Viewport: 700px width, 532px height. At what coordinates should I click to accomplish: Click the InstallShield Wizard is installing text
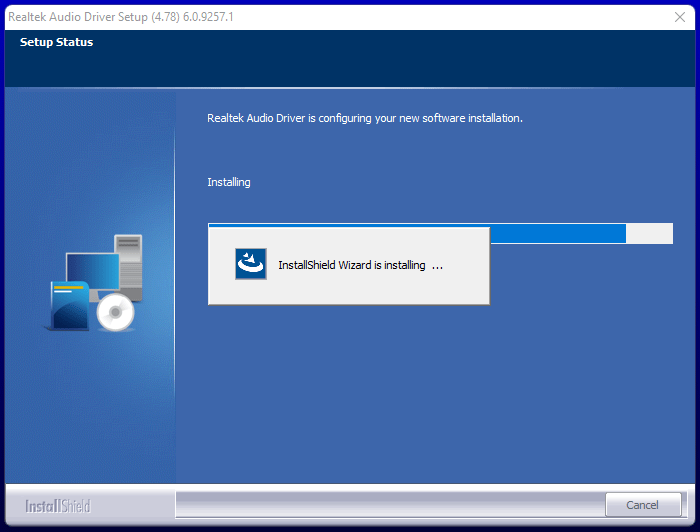[x=351, y=266]
